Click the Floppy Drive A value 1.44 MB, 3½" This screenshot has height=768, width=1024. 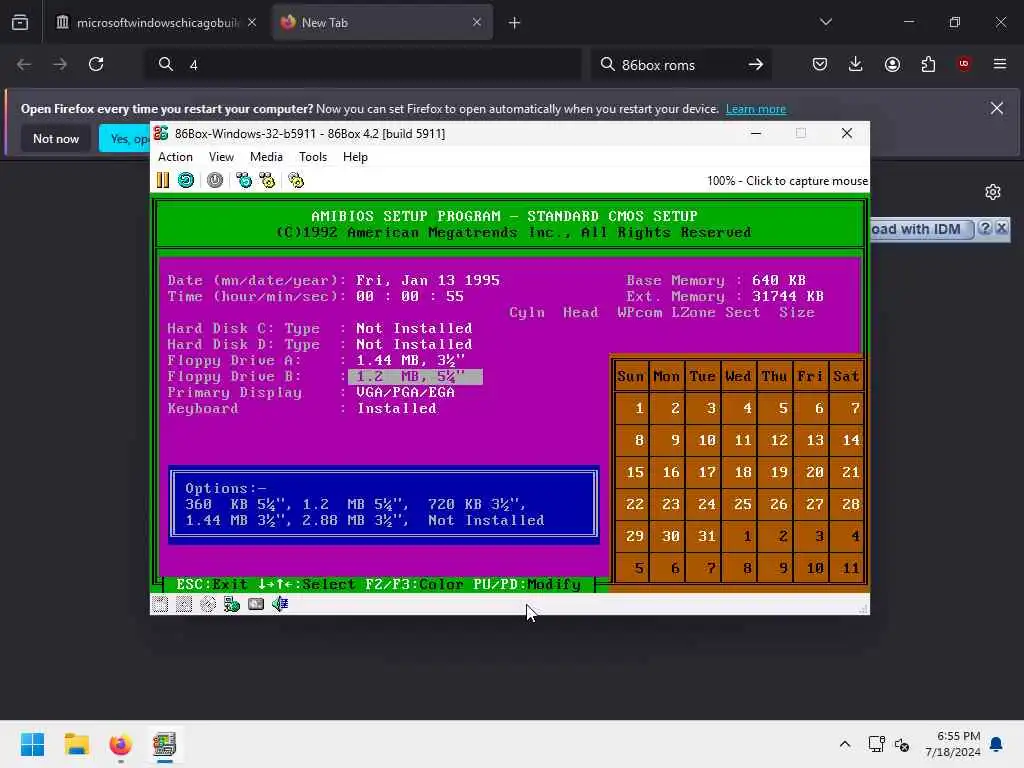coord(410,360)
